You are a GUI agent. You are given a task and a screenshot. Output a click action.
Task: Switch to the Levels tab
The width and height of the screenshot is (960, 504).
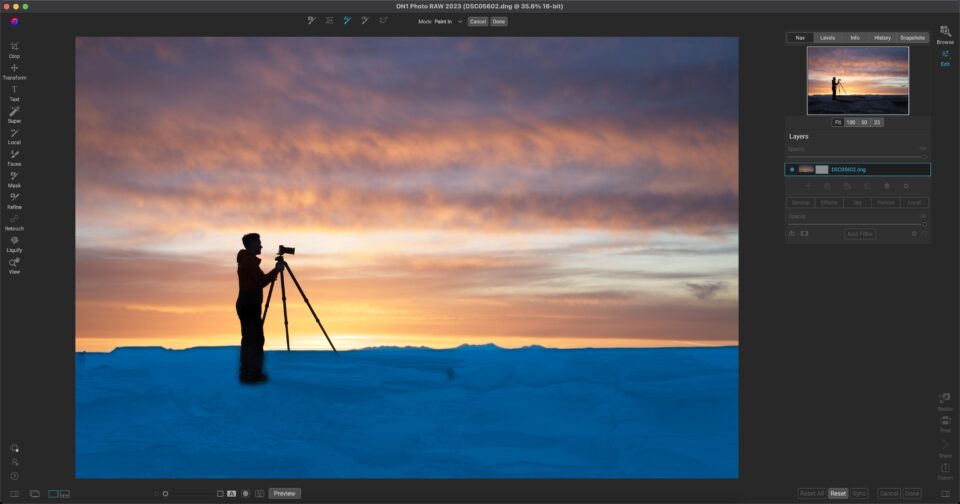[x=827, y=38]
